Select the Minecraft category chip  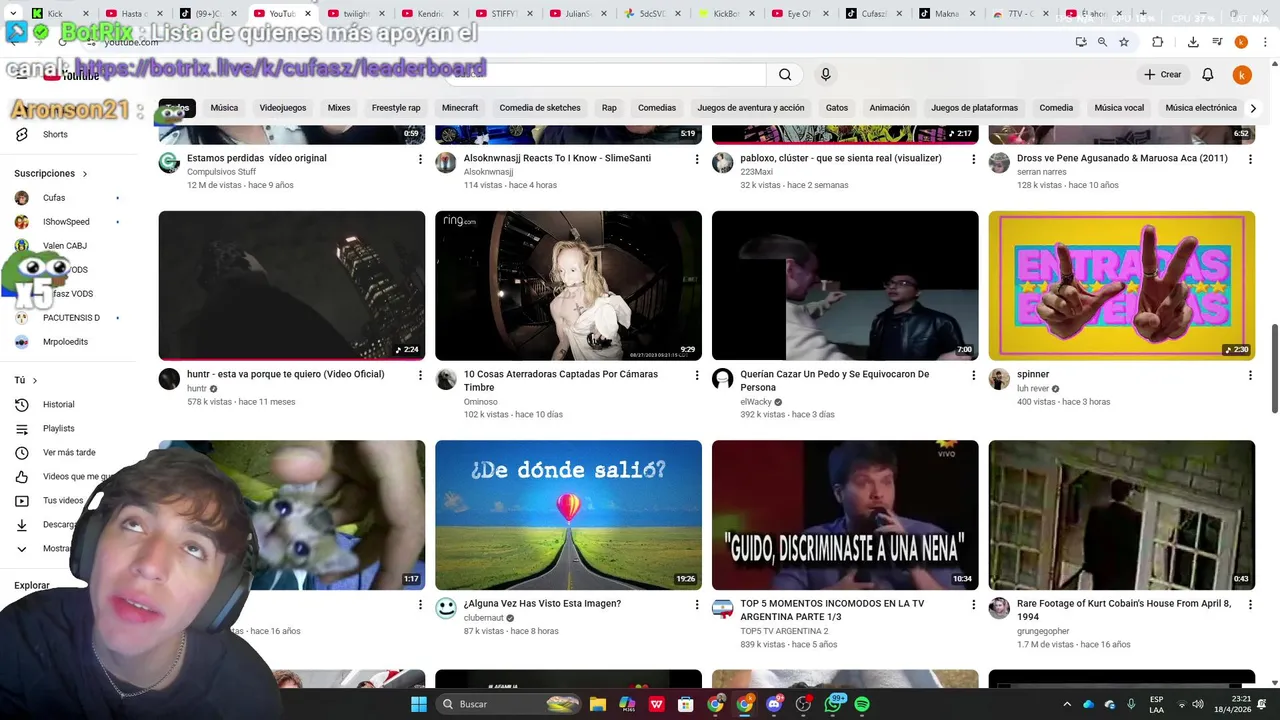pos(460,108)
